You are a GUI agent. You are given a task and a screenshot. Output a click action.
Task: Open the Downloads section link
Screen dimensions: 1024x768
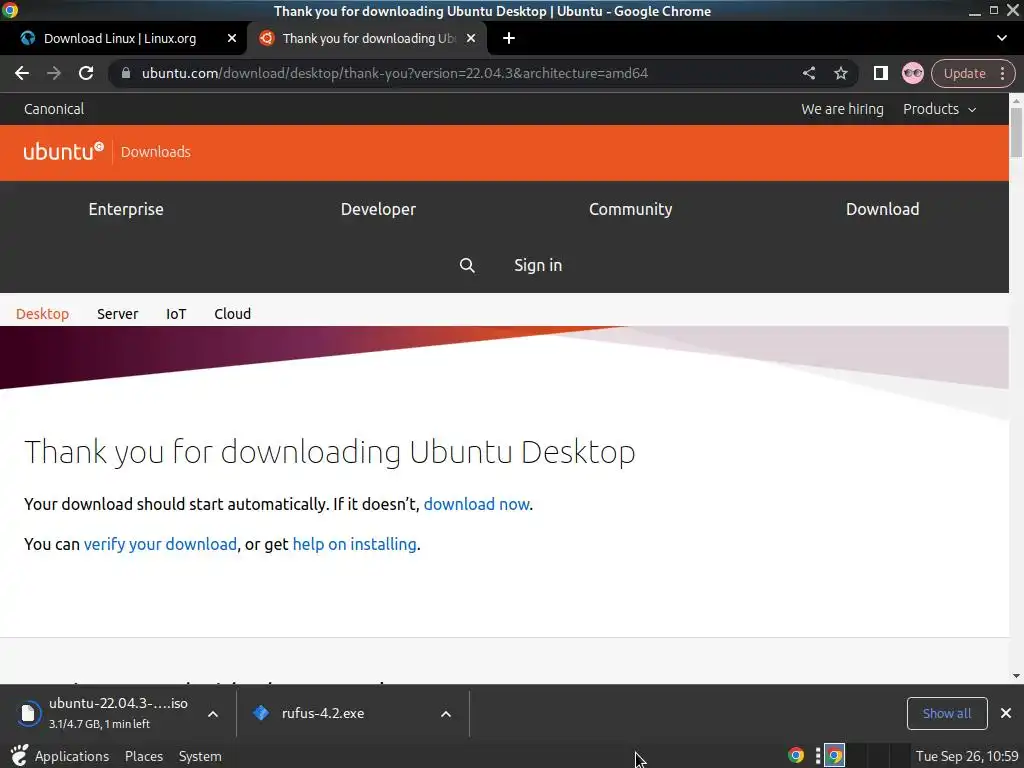coord(155,152)
